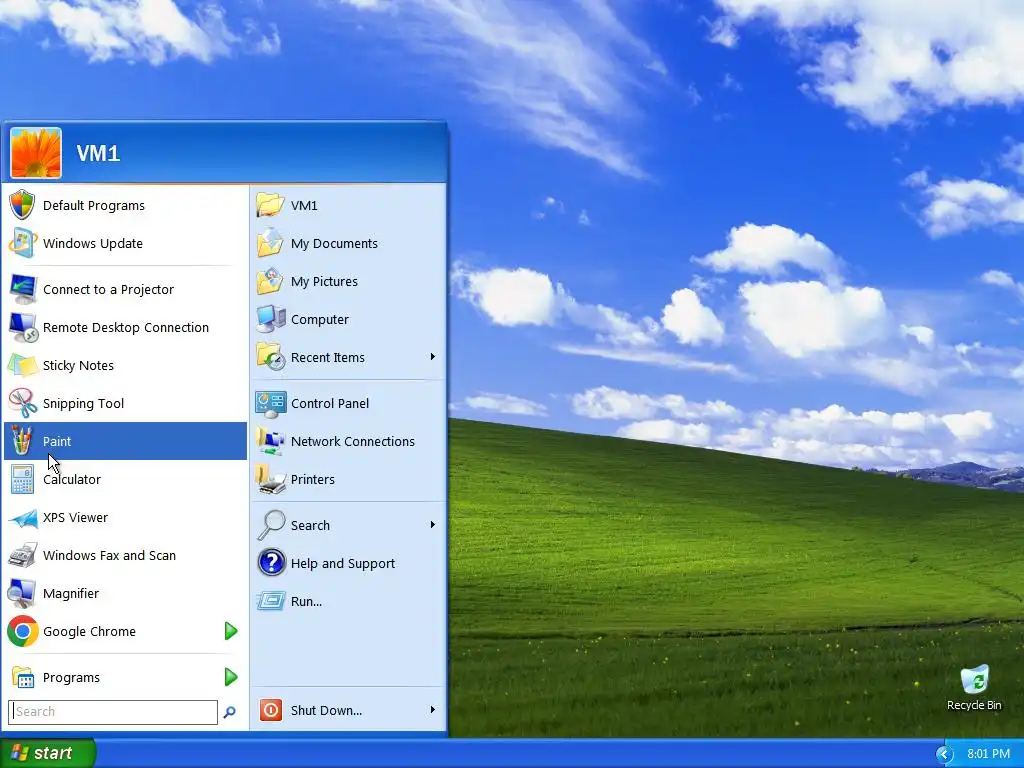The image size is (1024, 768).
Task: Select the My Pictures label
Action: (x=325, y=281)
